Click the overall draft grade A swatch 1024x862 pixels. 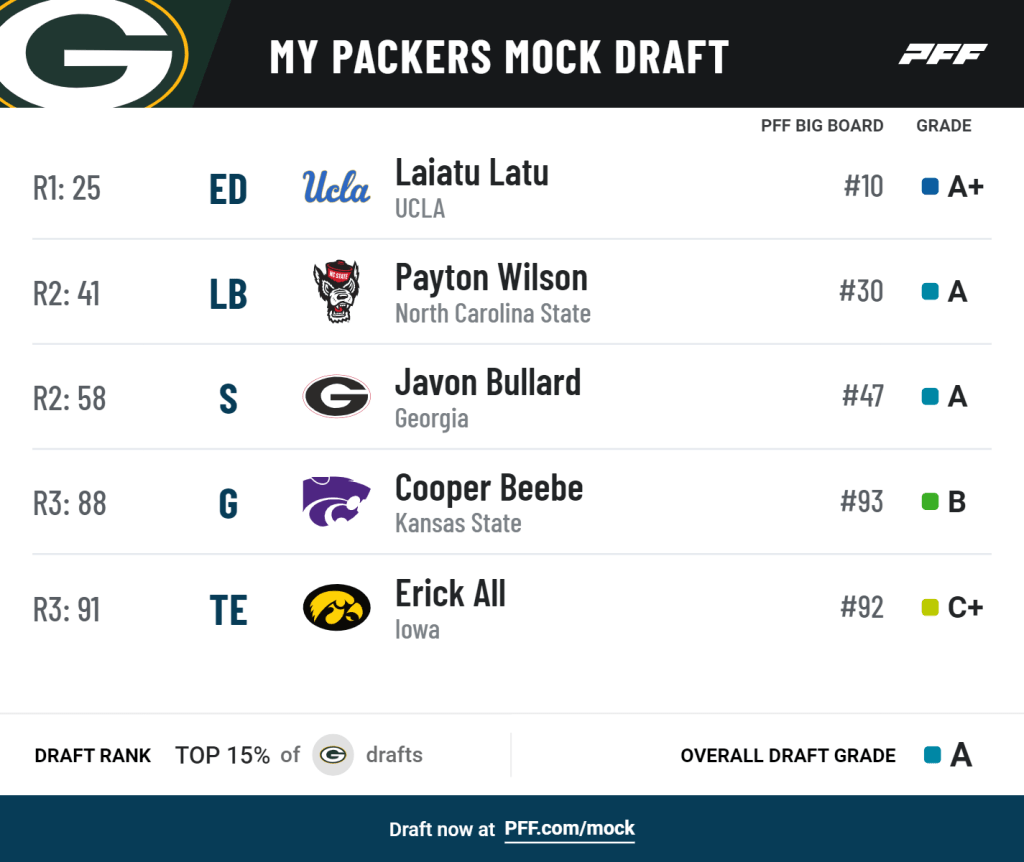click(933, 755)
